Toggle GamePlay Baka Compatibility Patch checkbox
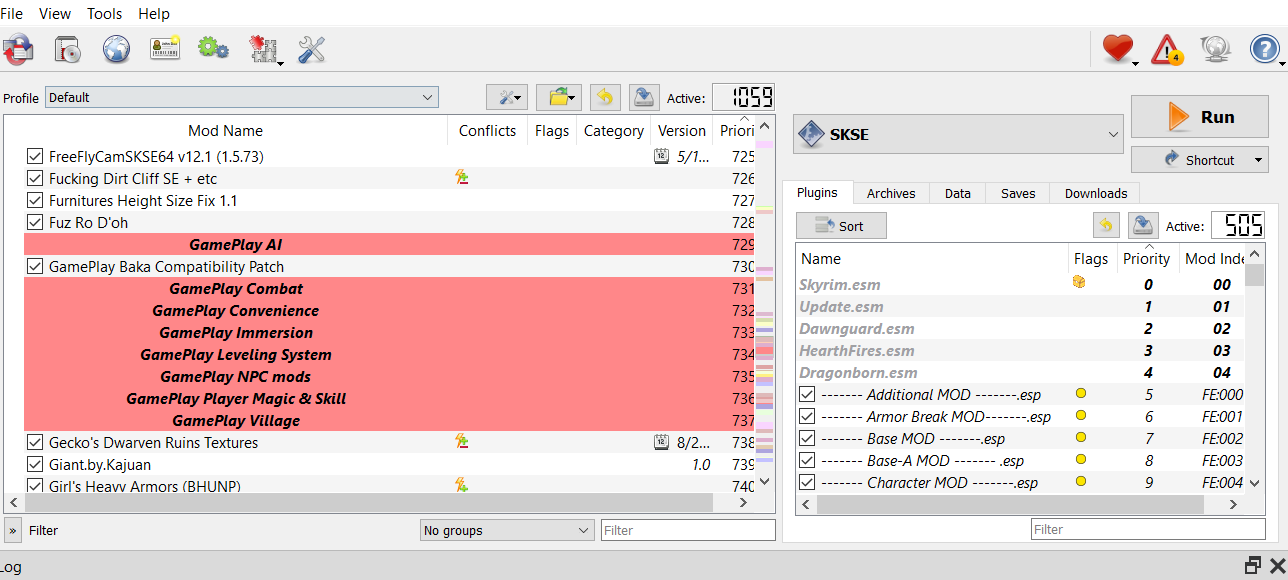Screen dimensions: 1288x580 [35, 266]
